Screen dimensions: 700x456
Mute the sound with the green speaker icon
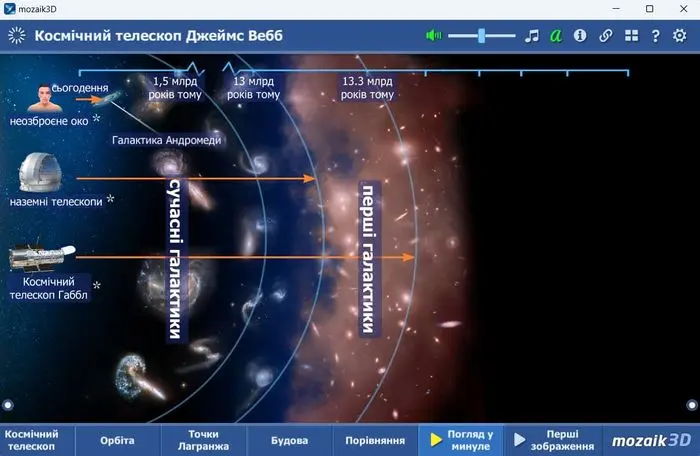click(433, 35)
